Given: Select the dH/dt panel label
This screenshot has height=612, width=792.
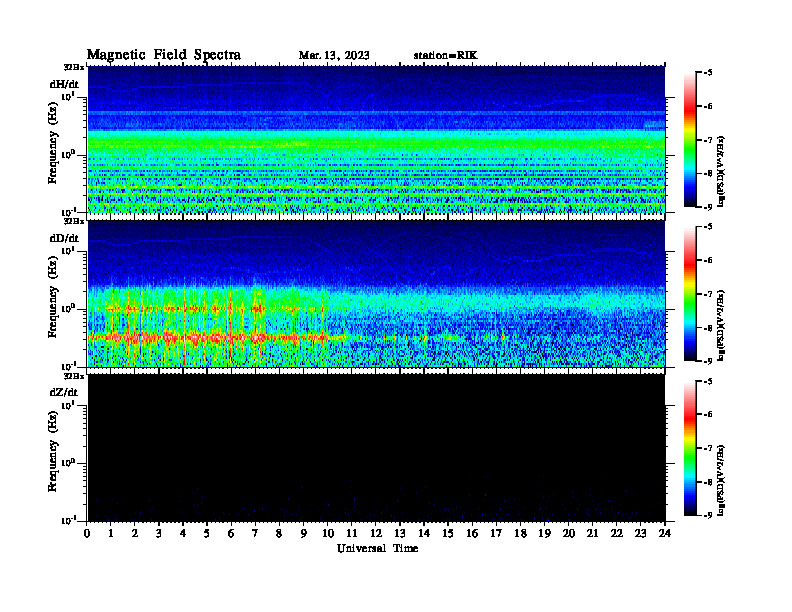Looking at the screenshot, I should [x=64, y=84].
